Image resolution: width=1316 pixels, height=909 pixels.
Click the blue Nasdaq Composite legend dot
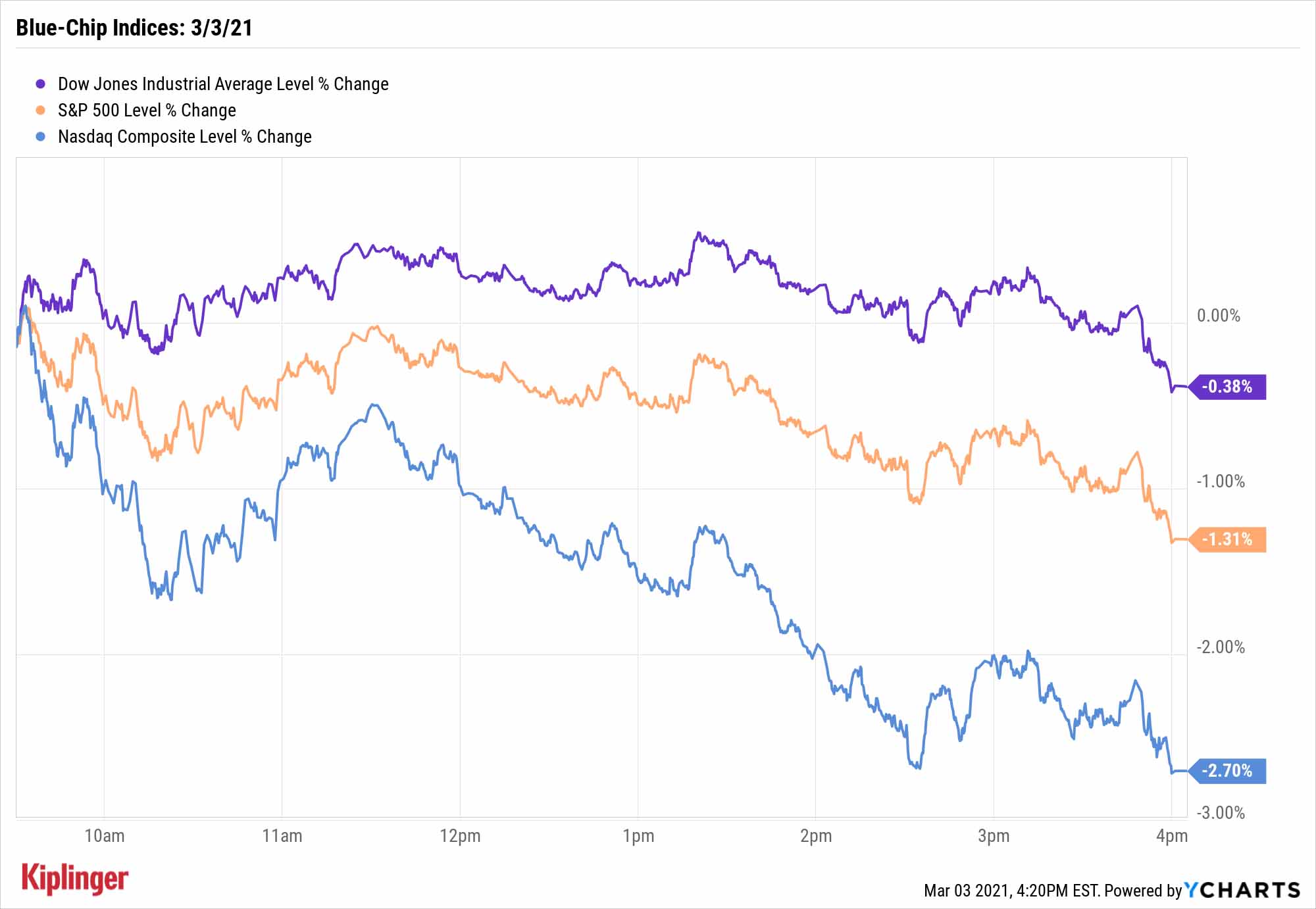(41, 137)
